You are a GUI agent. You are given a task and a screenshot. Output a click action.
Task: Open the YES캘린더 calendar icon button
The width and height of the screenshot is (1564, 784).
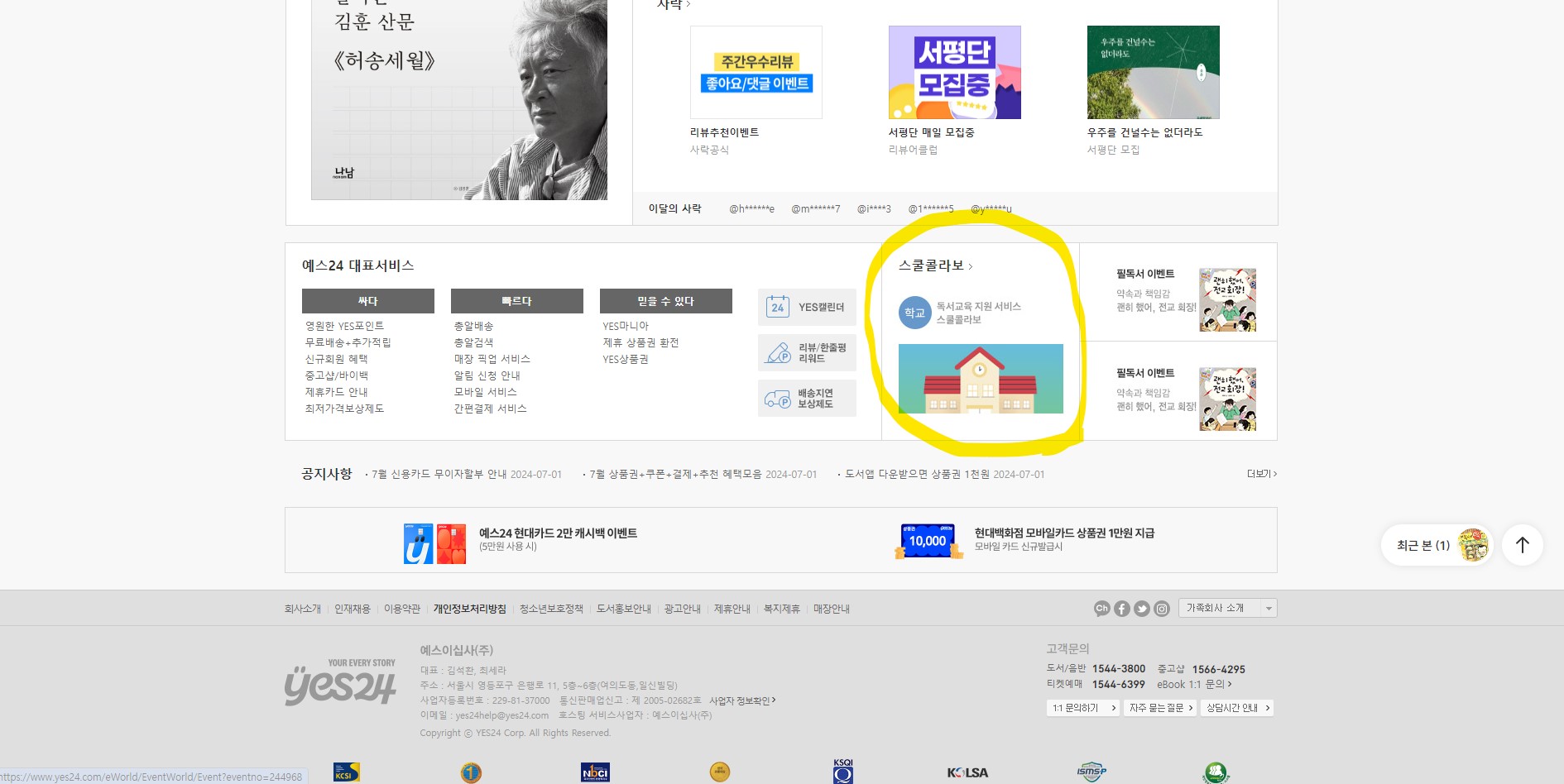click(807, 307)
